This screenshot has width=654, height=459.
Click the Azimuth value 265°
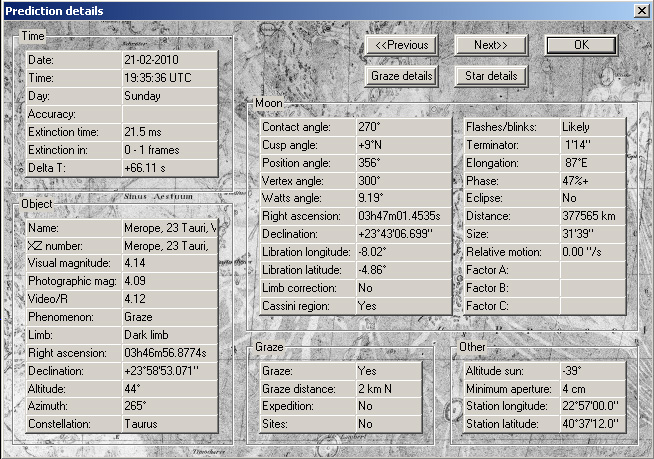(x=170, y=406)
